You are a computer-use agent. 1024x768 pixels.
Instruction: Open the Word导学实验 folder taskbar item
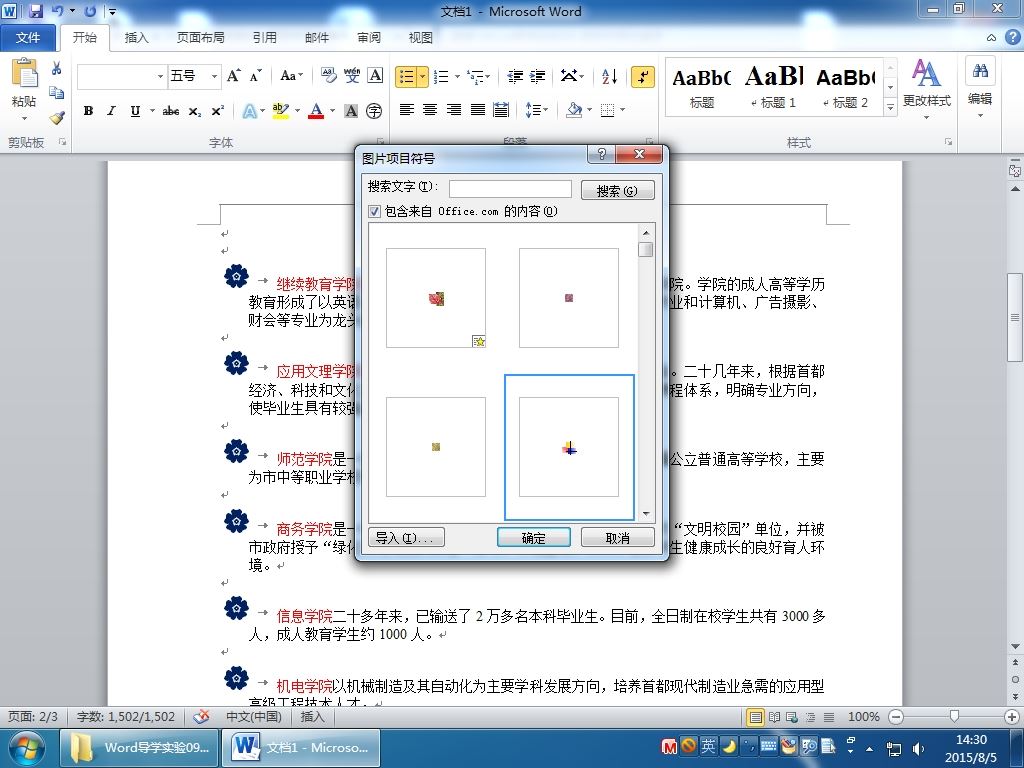138,748
